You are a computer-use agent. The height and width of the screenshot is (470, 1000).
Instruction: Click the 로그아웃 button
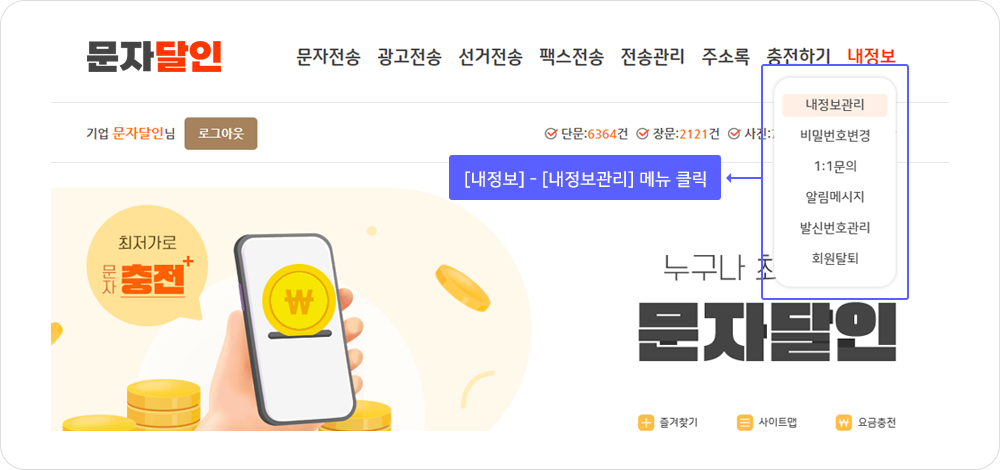point(221,134)
